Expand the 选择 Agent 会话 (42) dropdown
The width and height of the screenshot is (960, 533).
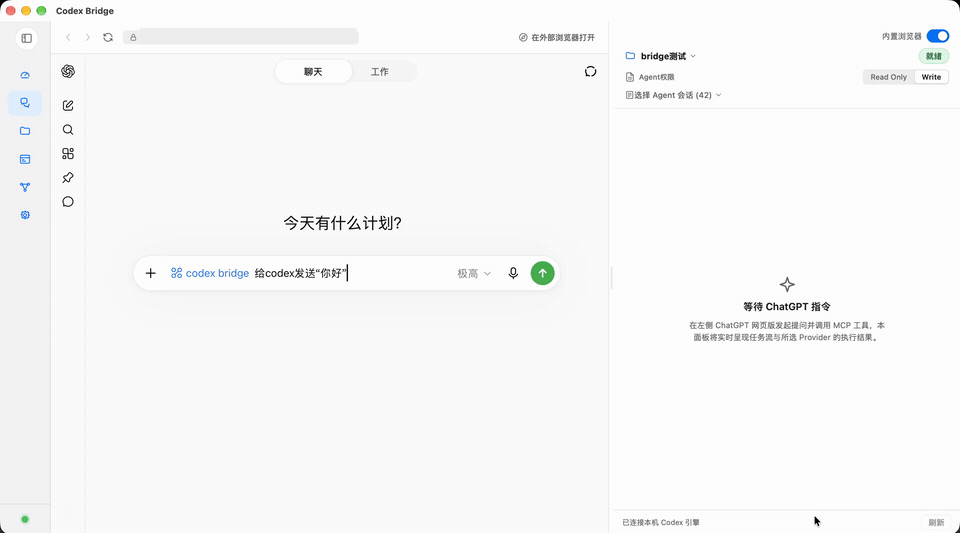tap(673, 95)
